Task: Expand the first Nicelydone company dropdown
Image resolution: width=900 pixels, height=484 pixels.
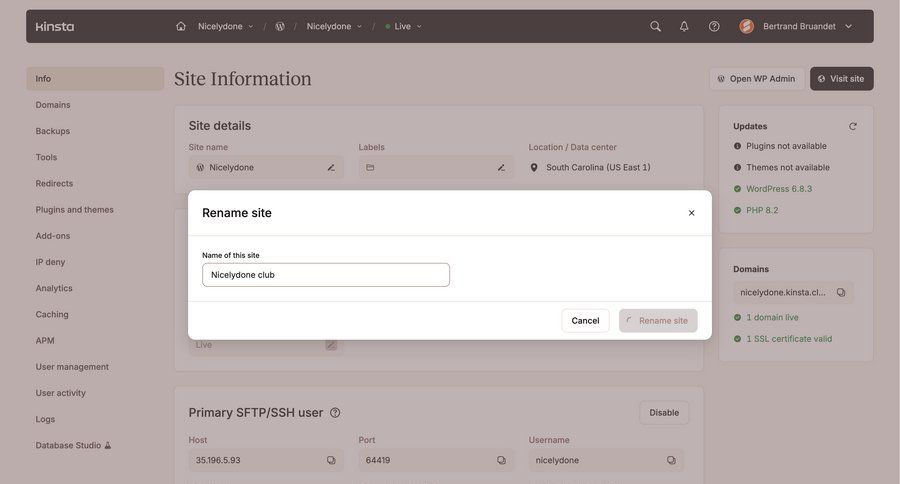Action: 226,26
